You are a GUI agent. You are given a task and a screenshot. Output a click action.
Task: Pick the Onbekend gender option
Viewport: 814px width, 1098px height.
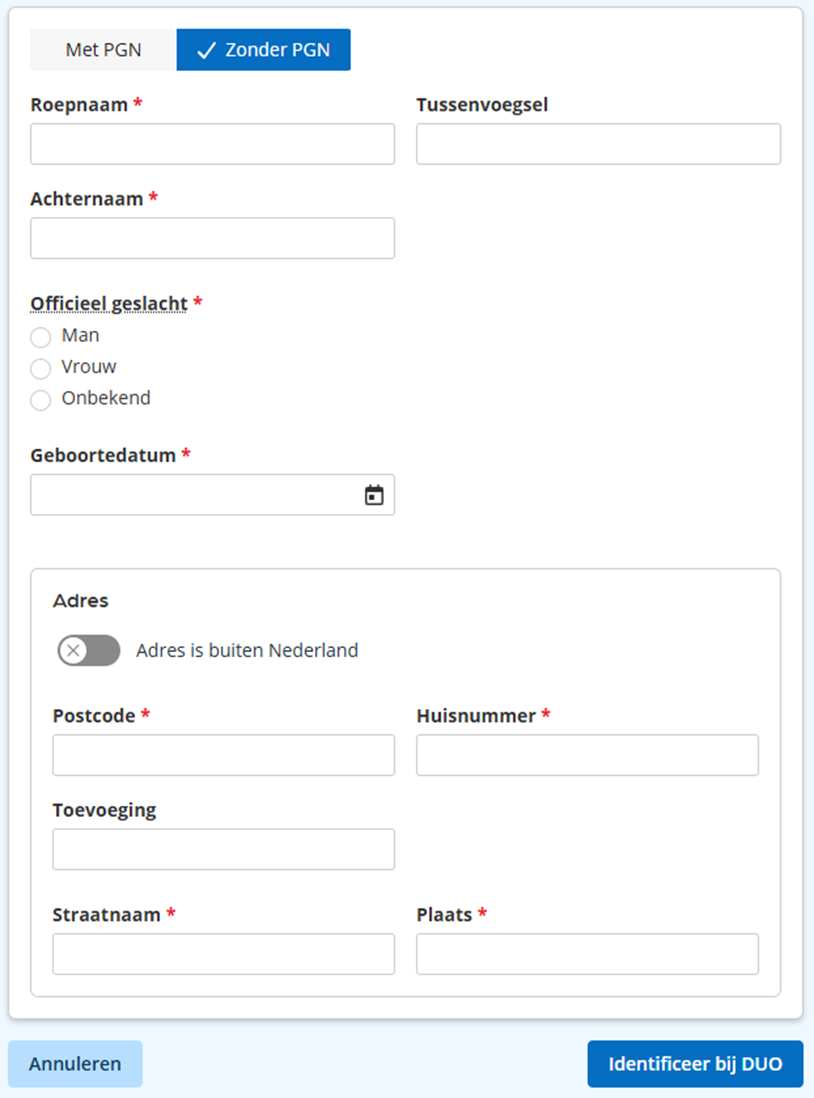tap(41, 400)
